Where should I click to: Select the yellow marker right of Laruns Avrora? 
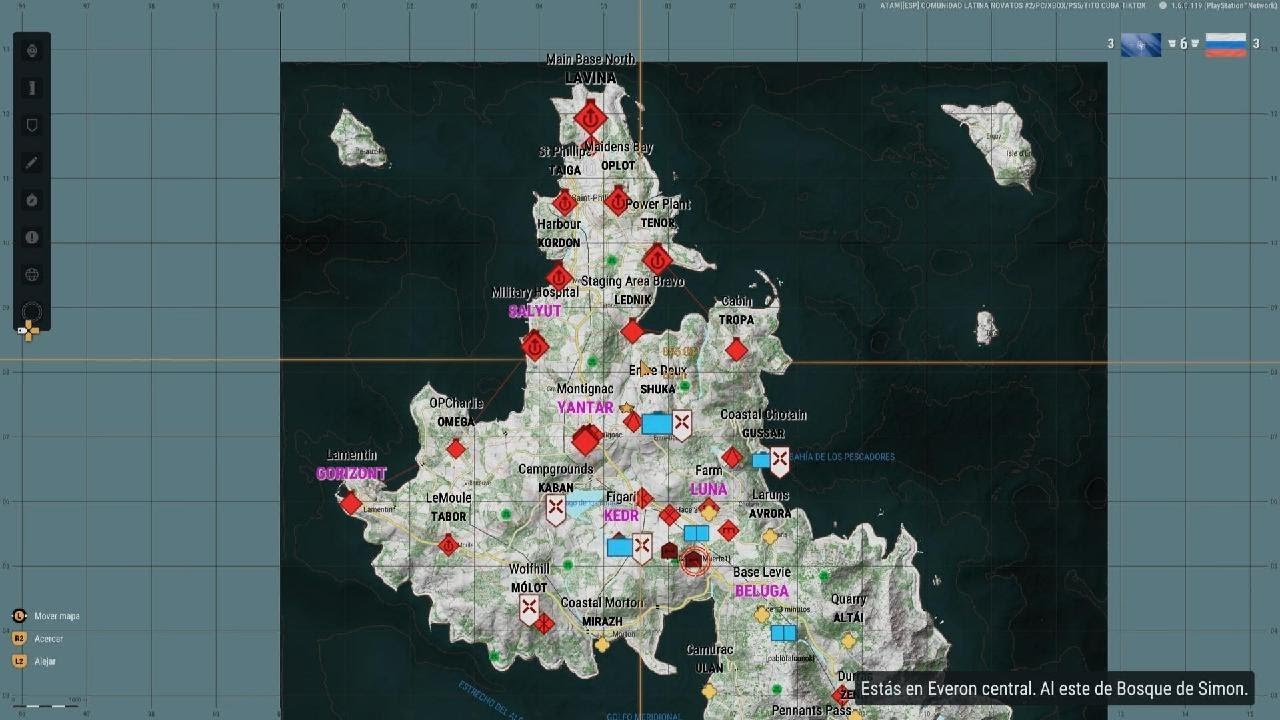coord(770,536)
